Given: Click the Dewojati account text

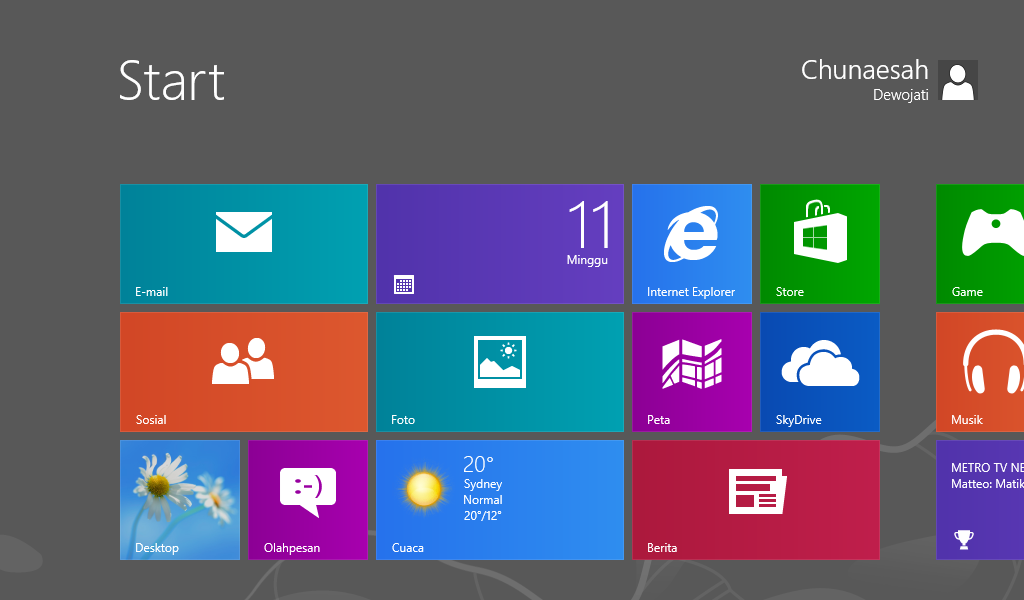Looking at the screenshot, I should [901, 95].
